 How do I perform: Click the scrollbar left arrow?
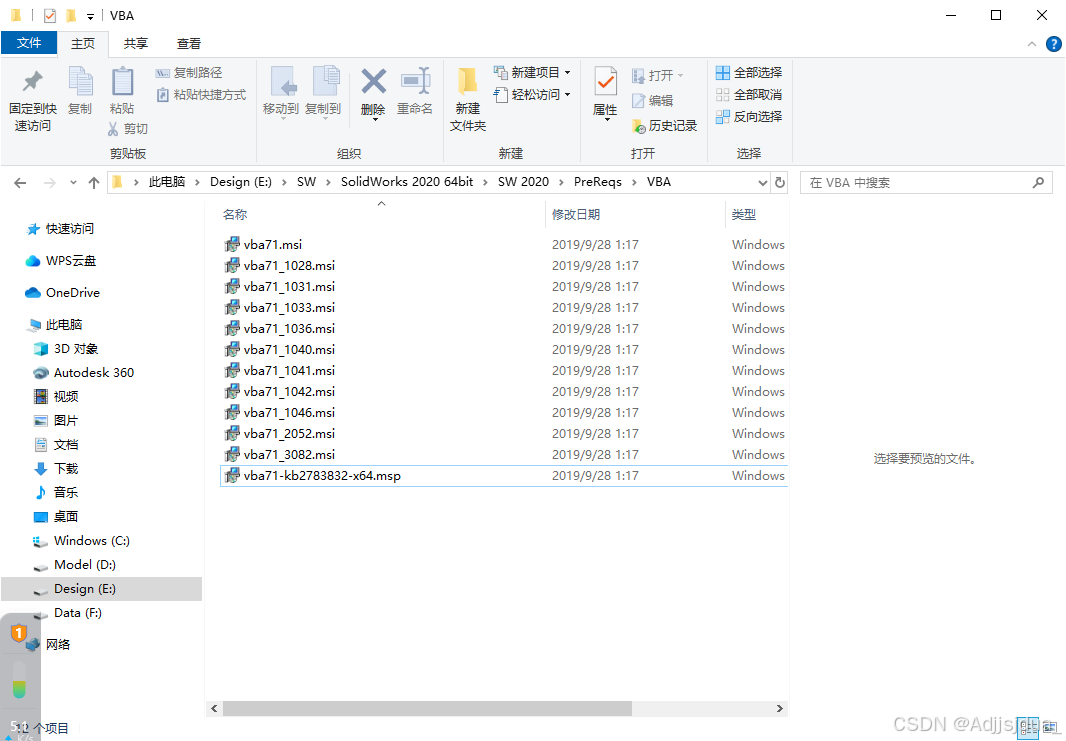click(x=214, y=708)
